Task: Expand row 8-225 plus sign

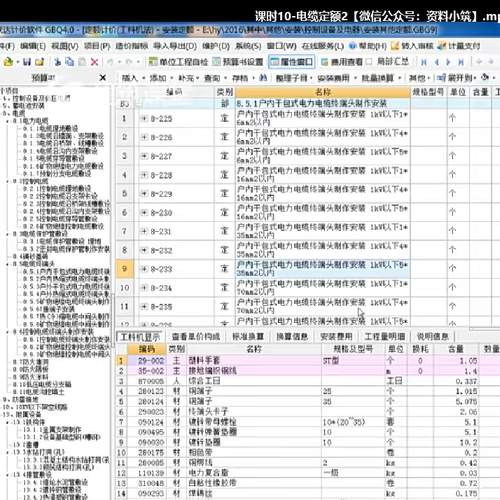Action: pos(144,118)
